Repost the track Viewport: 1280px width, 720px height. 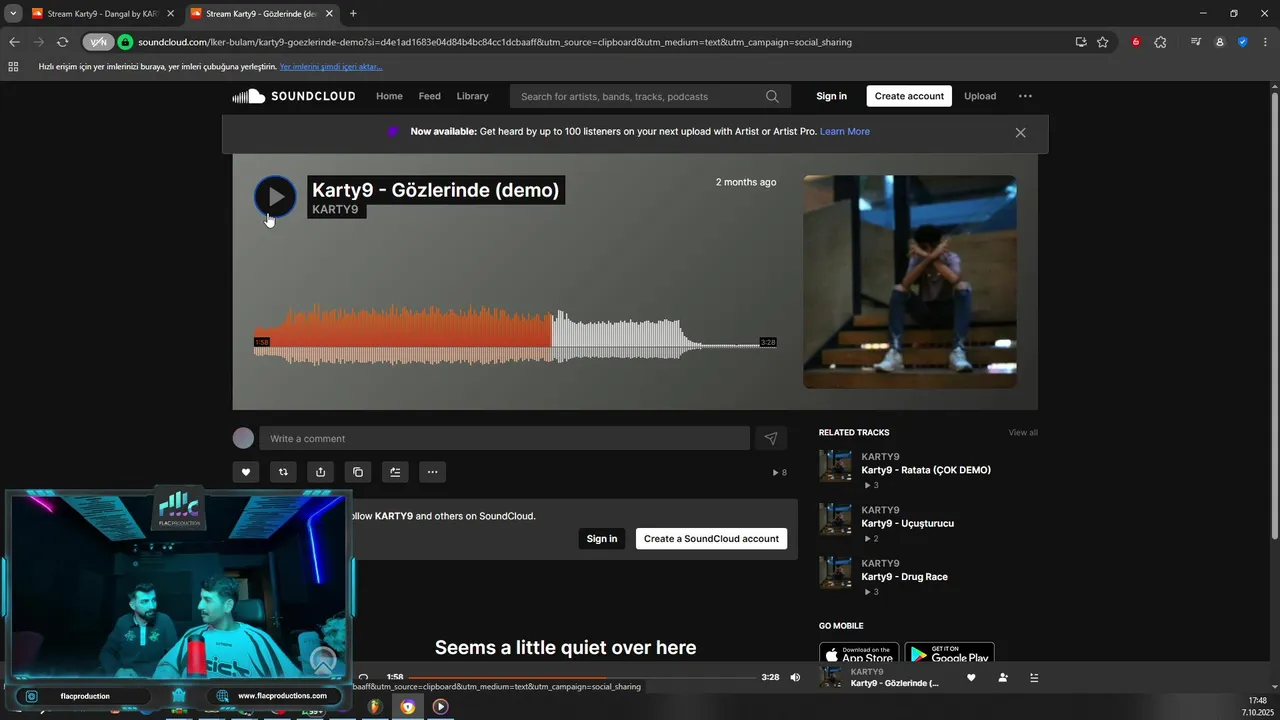[x=283, y=472]
